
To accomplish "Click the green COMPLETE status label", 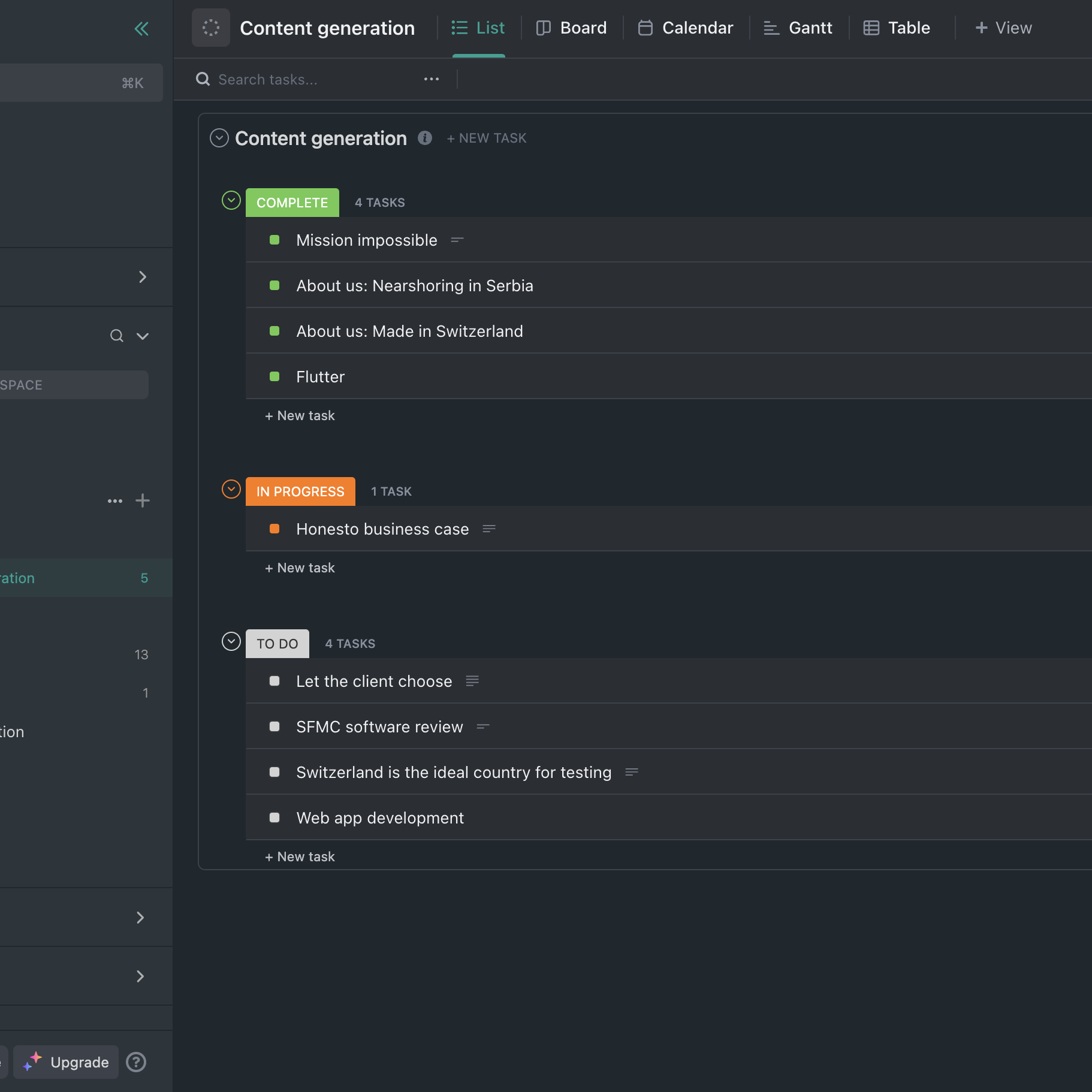I will (292, 203).
